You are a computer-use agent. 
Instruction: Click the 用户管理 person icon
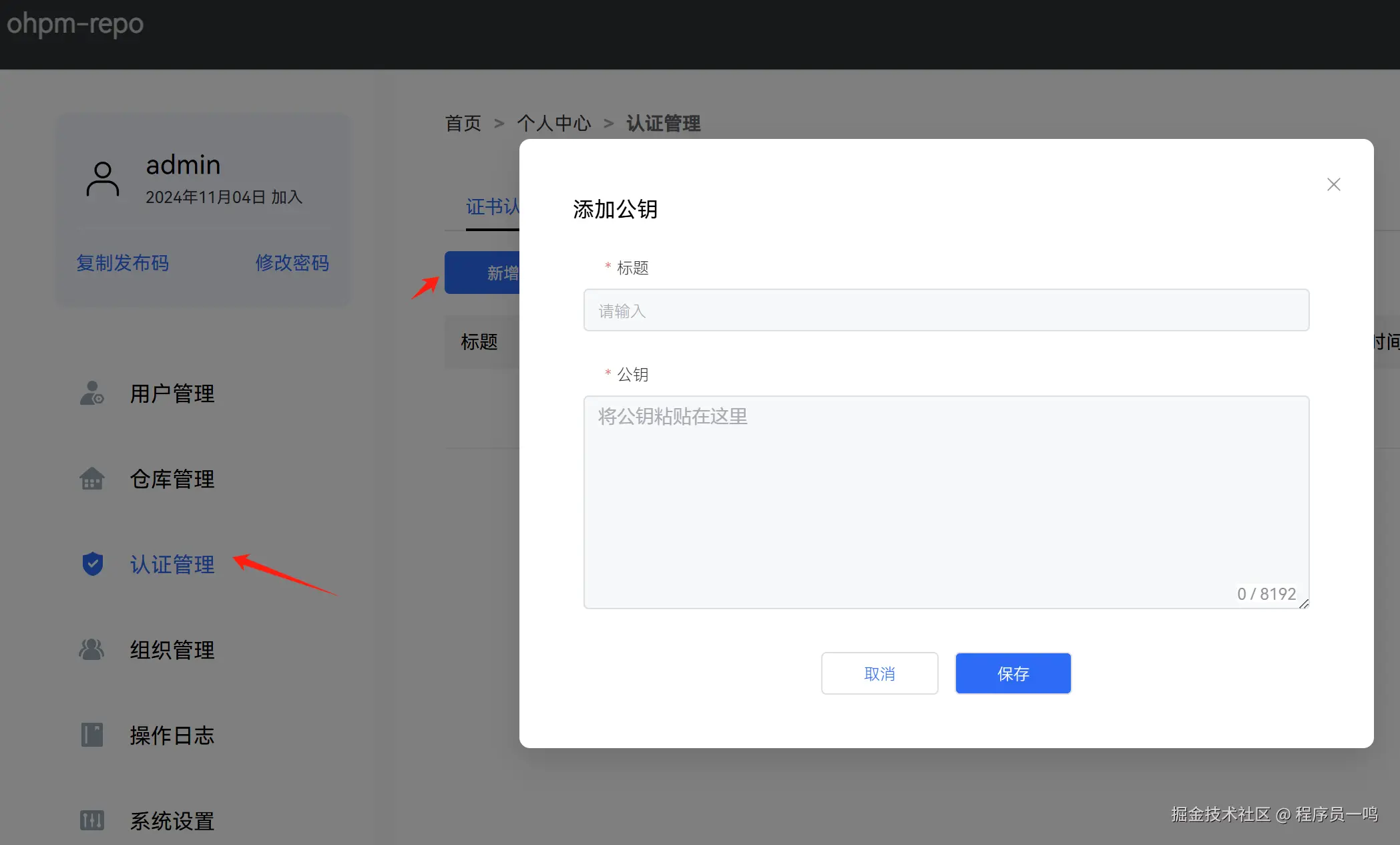91,393
